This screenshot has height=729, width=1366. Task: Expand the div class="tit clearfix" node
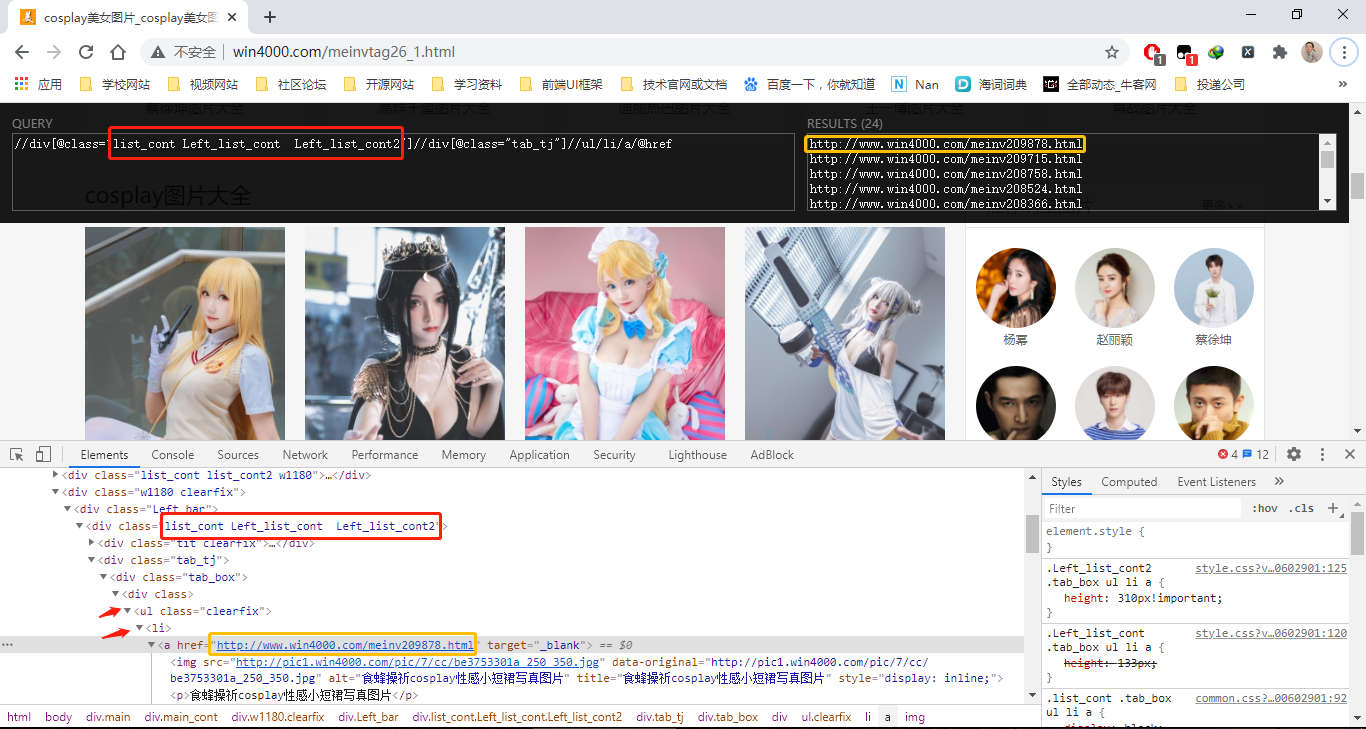click(92, 543)
